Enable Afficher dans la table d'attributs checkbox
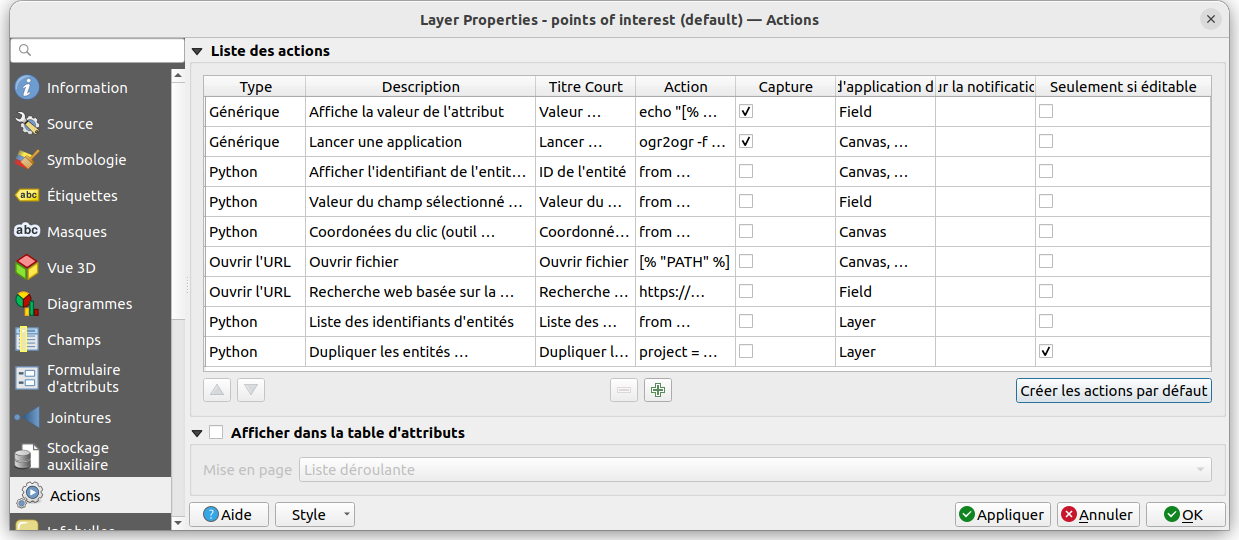Image resolution: width=1239 pixels, height=540 pixels. (x=216, y=433)
